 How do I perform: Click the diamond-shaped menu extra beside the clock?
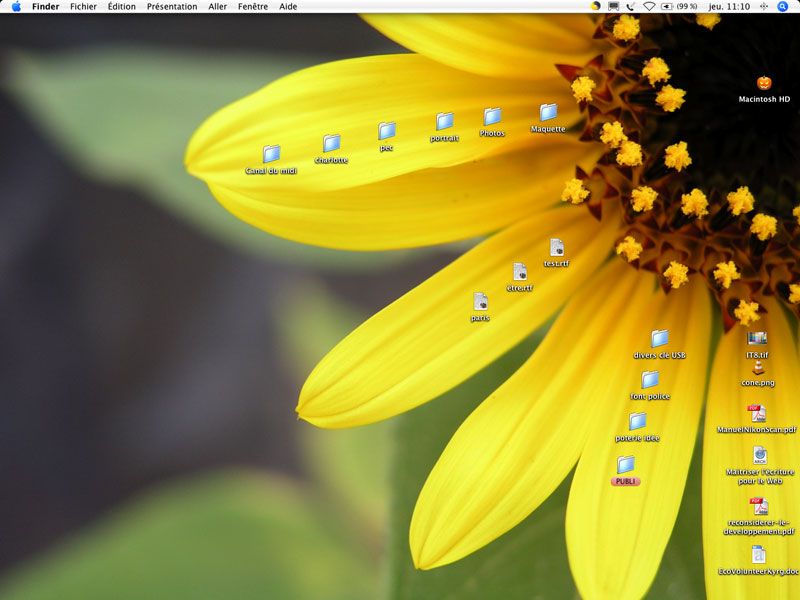(x=764, y=6)
